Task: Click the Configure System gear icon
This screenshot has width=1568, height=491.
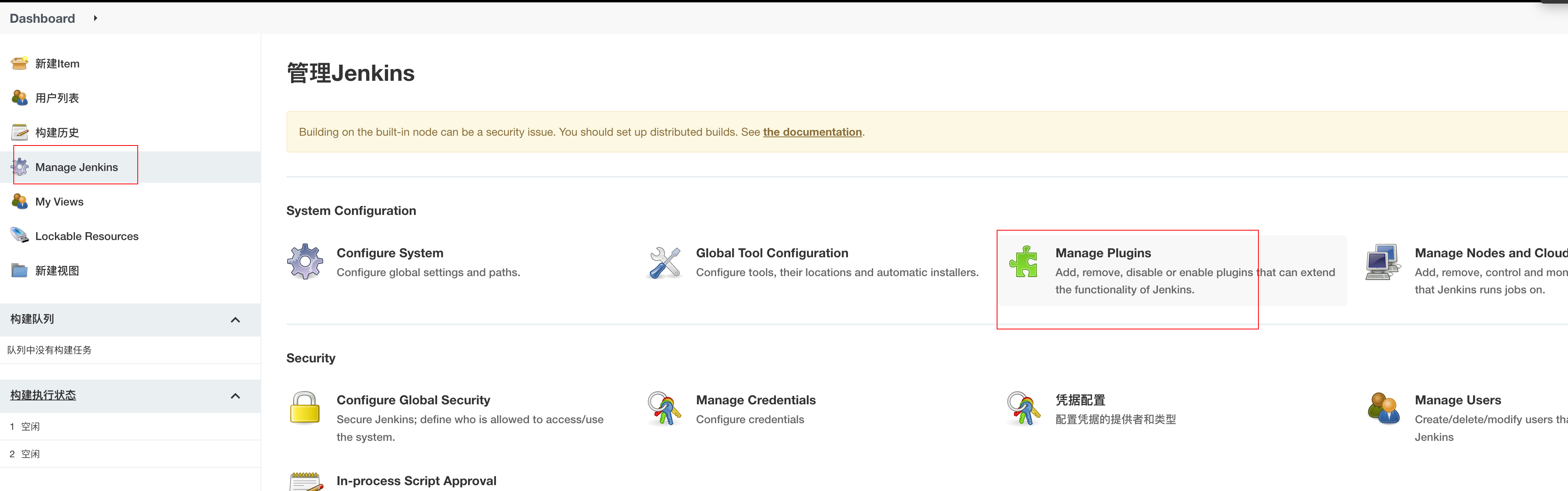Action: pyautogui.click(x=304, y=262)
